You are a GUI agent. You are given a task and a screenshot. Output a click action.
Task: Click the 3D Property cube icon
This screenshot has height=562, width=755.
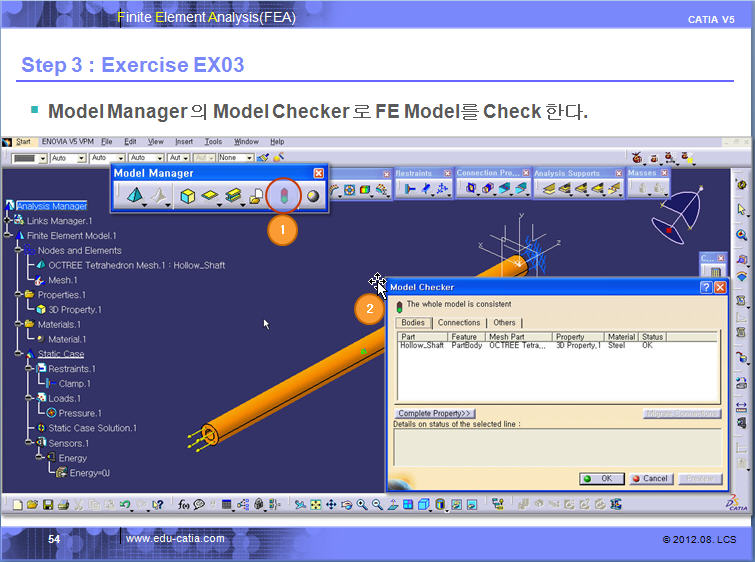click(187, 197)
